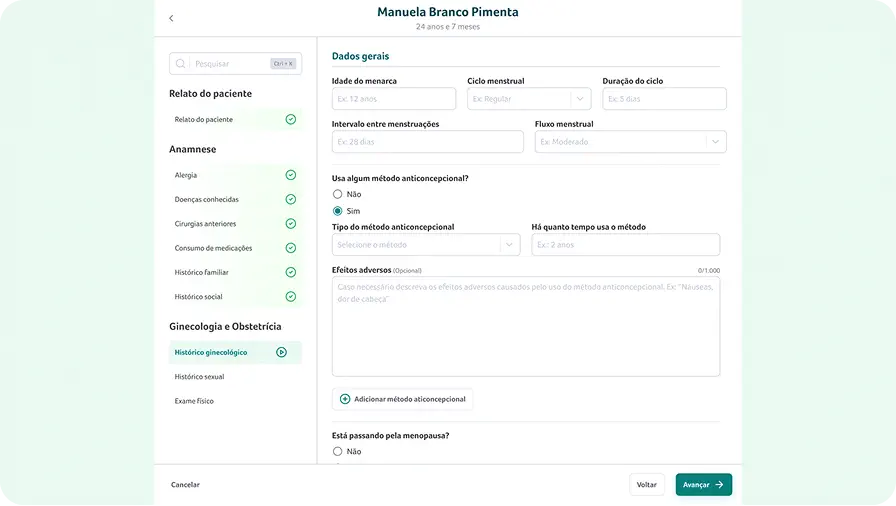Click the checkmark icon next to Relato do paciente

[x=290, y=119]
